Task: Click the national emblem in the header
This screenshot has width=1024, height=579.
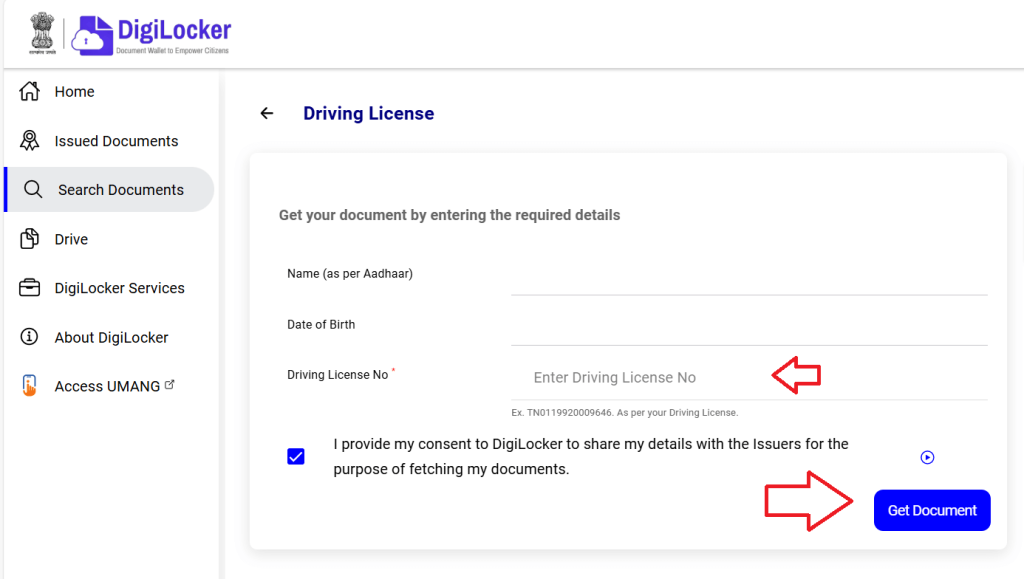Action: pos(42,34)
